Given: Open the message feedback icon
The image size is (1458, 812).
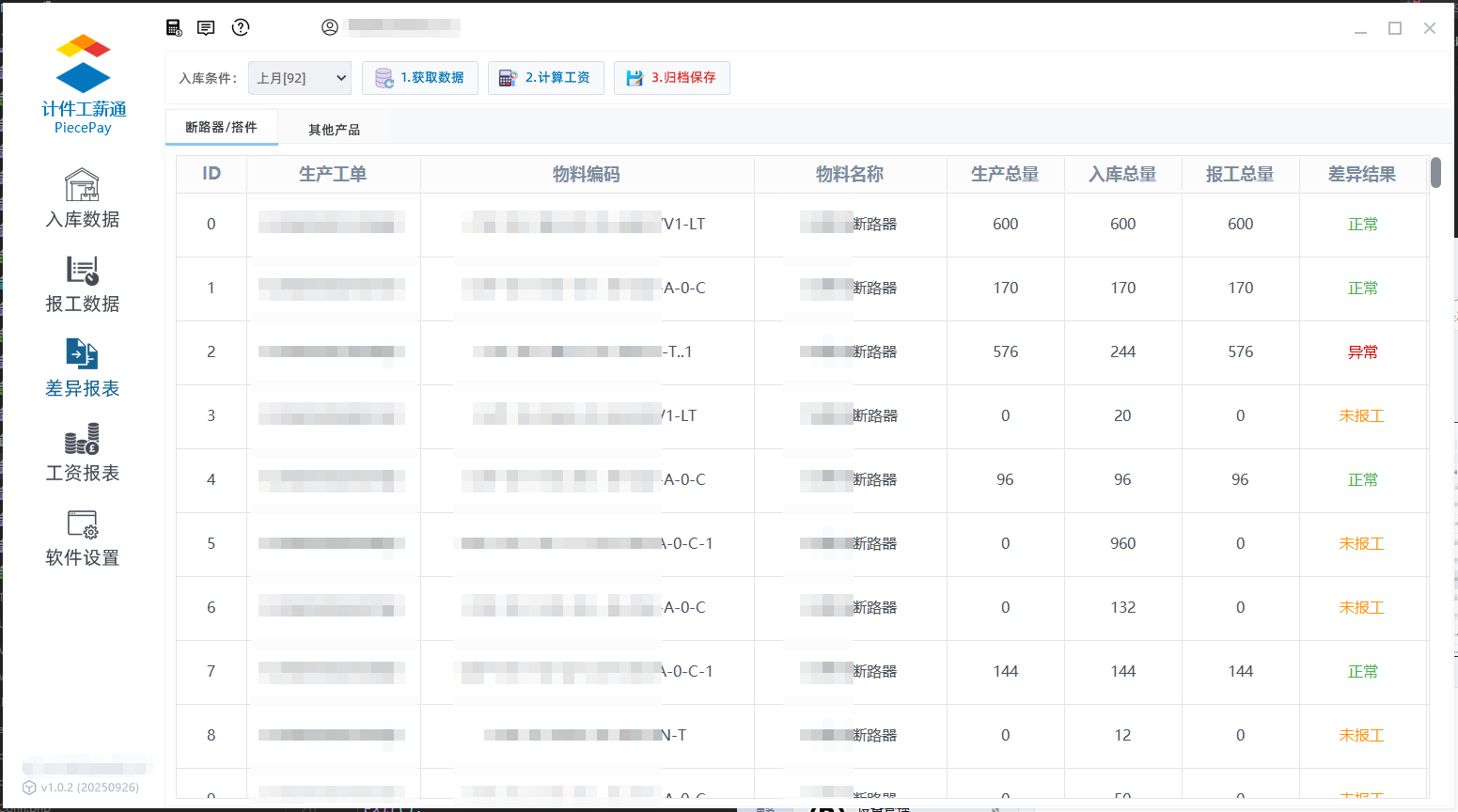Looking at the screenshot, I should pos(206,27).
